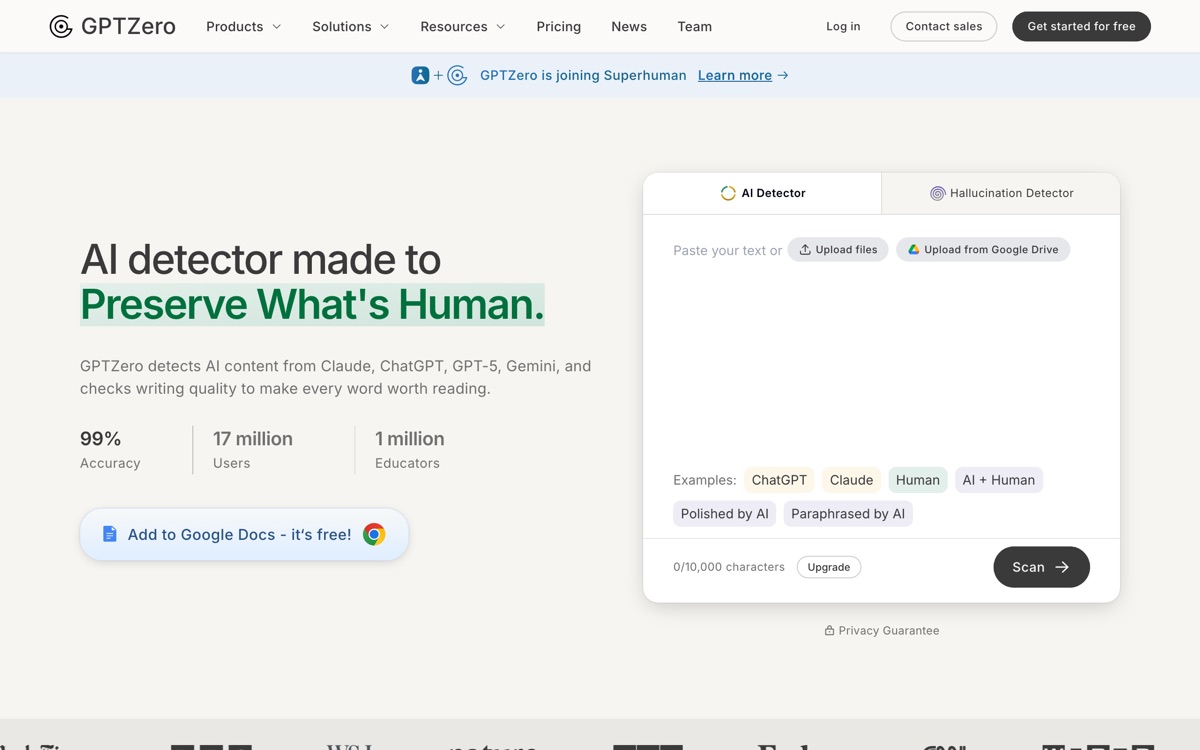Select the Human example

917,480
